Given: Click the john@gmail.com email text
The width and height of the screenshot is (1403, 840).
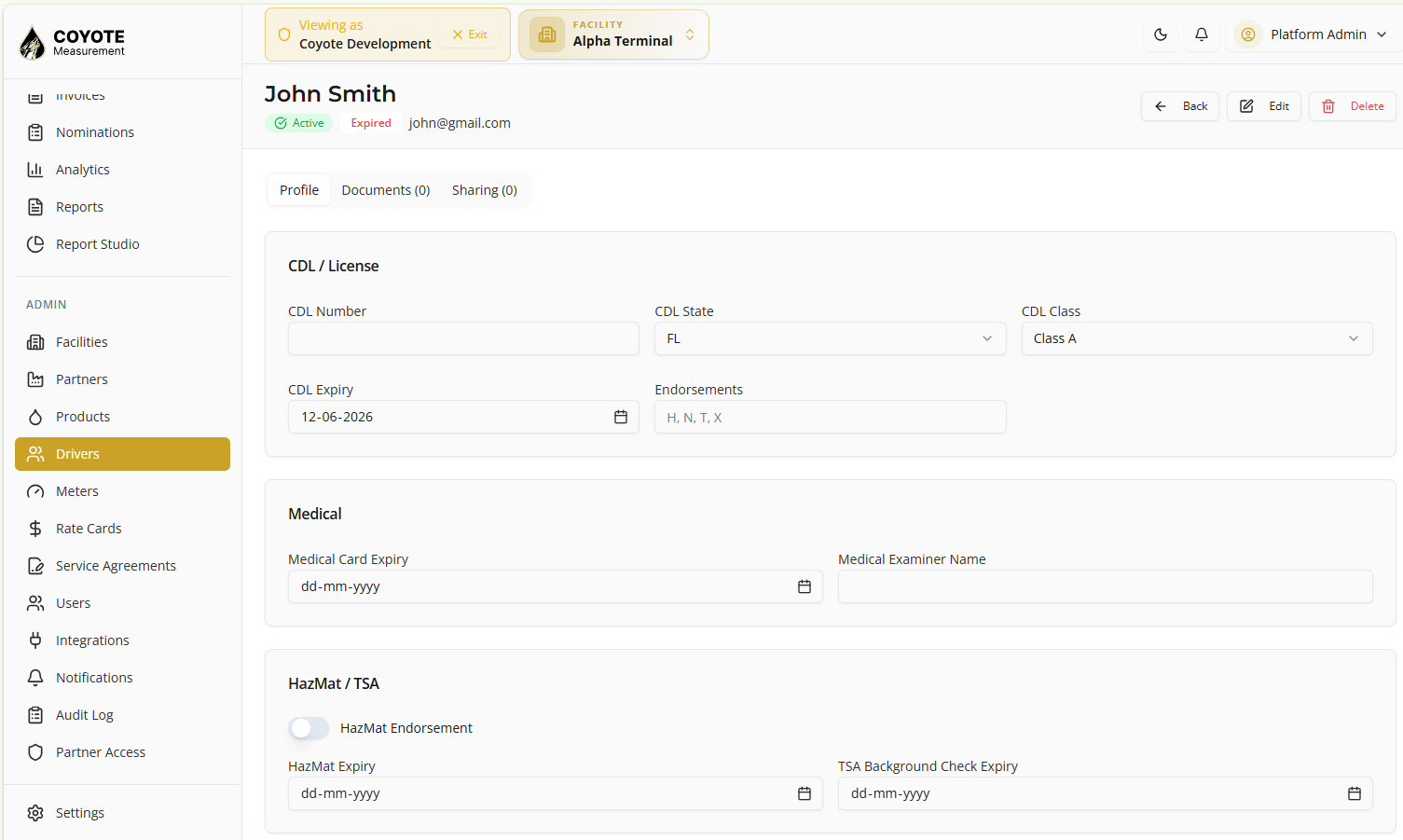Looking at the screenshot, I should (460, 123).
